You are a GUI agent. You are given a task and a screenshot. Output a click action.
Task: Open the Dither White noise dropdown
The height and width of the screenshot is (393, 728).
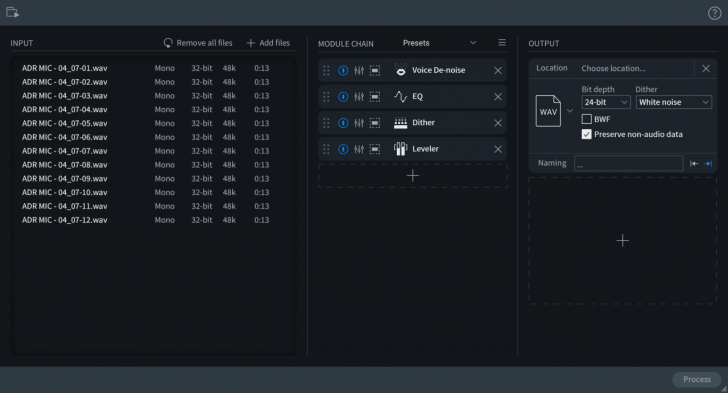point(674,102)
